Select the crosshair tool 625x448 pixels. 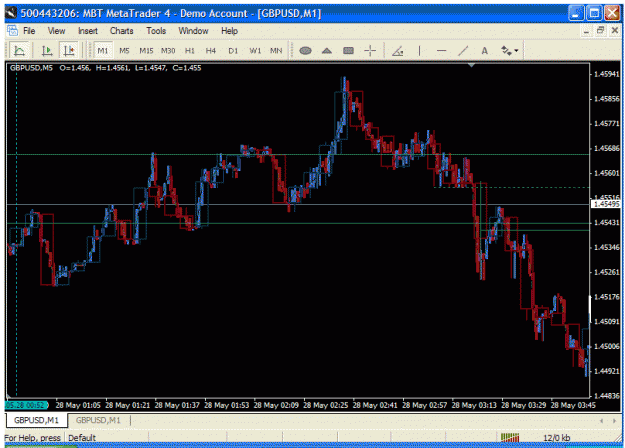click(370, 51)
